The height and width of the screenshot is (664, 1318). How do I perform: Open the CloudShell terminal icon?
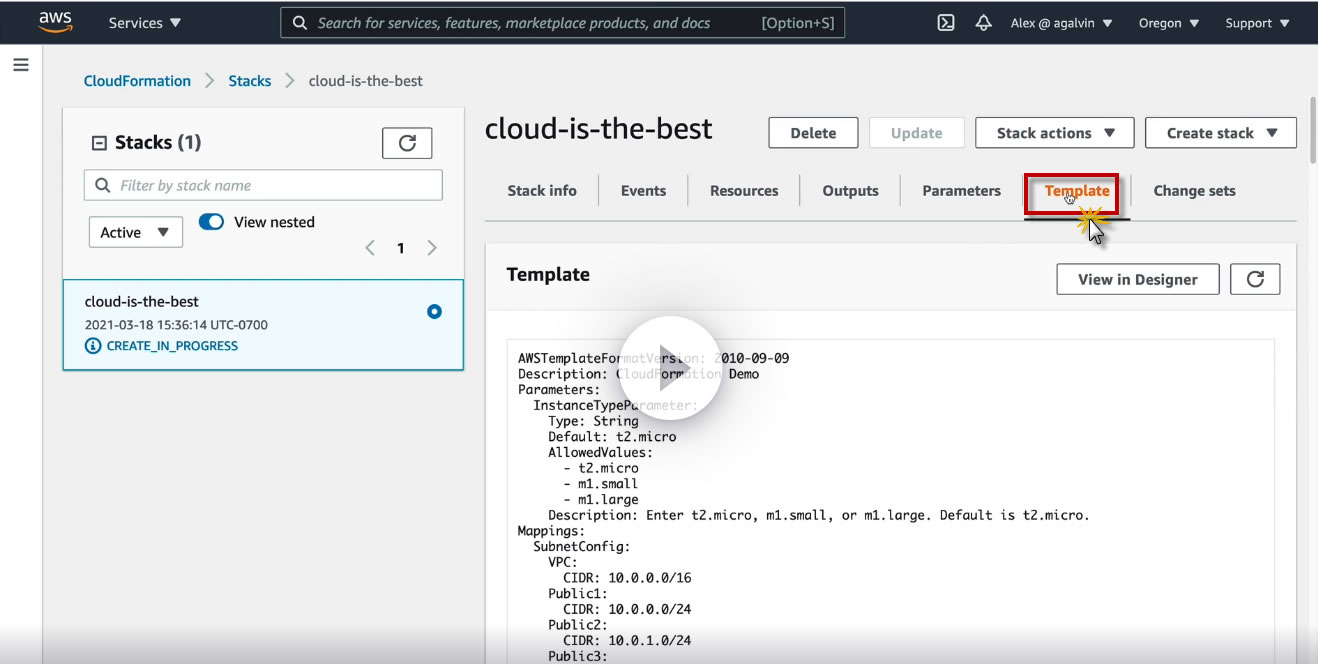click(x=945, y=23)
